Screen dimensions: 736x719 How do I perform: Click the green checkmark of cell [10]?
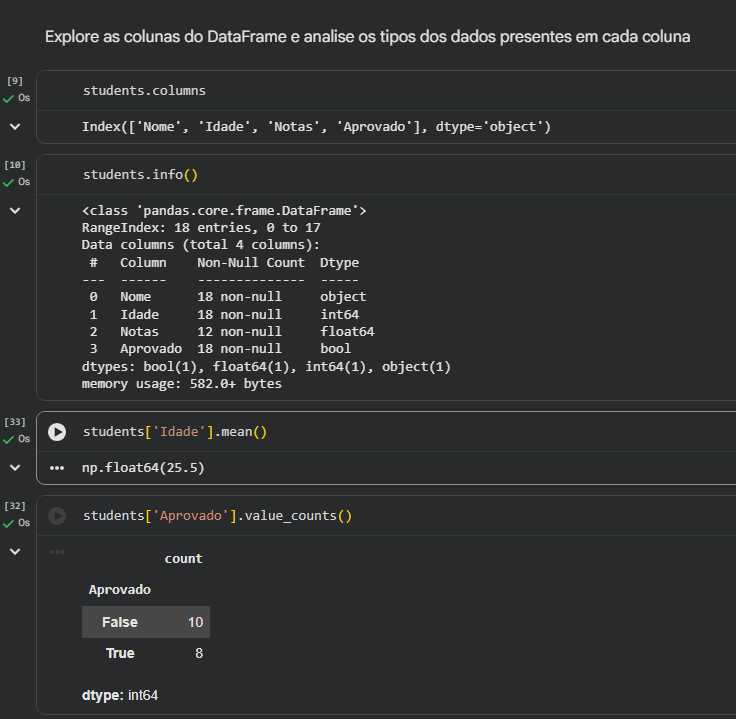[8, 183]
